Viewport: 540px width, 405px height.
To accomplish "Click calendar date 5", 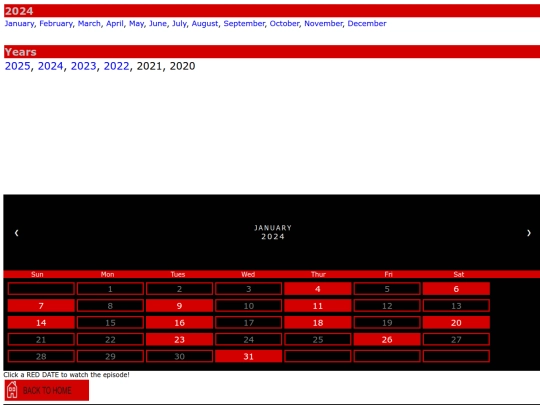I will (387, 289).
